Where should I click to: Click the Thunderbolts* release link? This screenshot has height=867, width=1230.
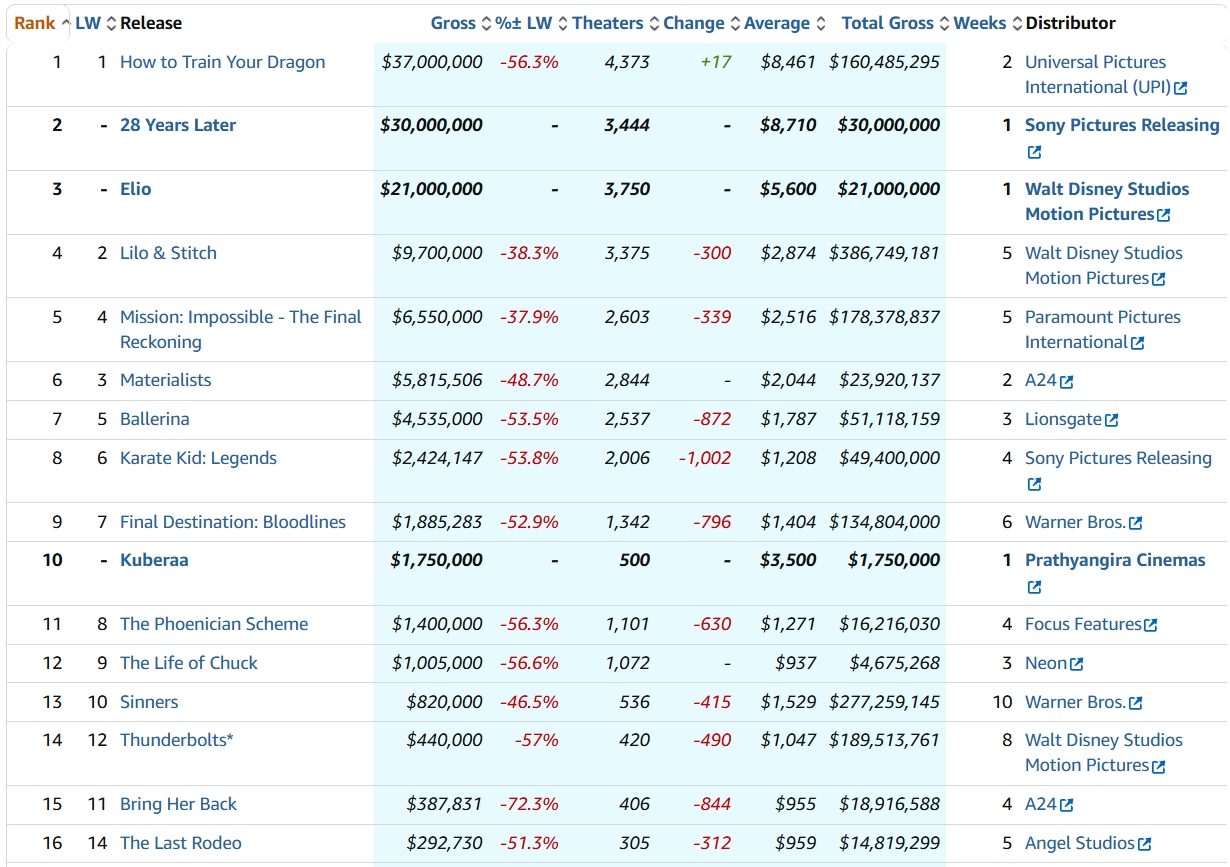[x=177, y=740]
